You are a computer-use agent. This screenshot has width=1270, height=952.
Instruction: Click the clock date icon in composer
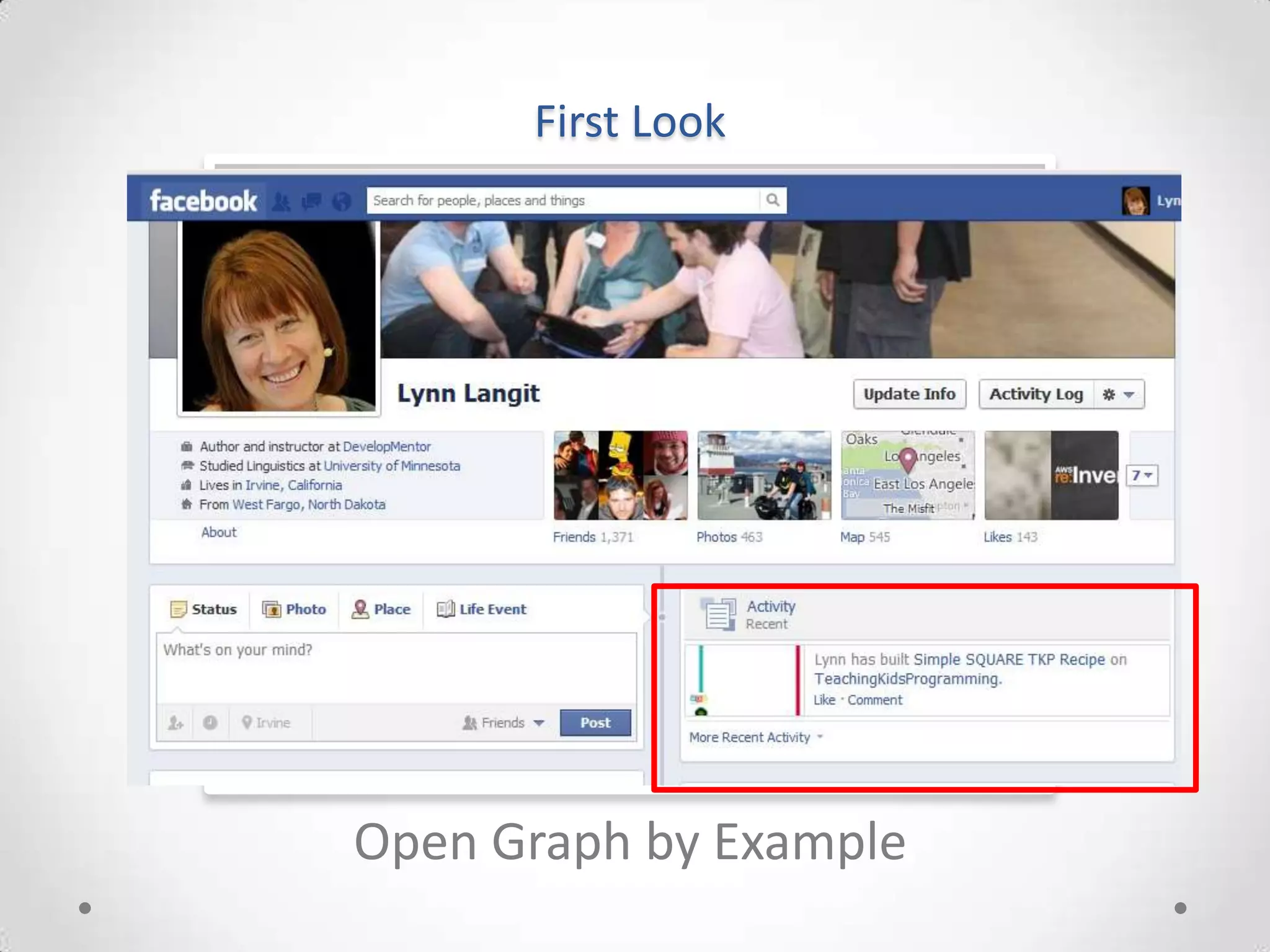pyautogui.click(x=210, y=723)
